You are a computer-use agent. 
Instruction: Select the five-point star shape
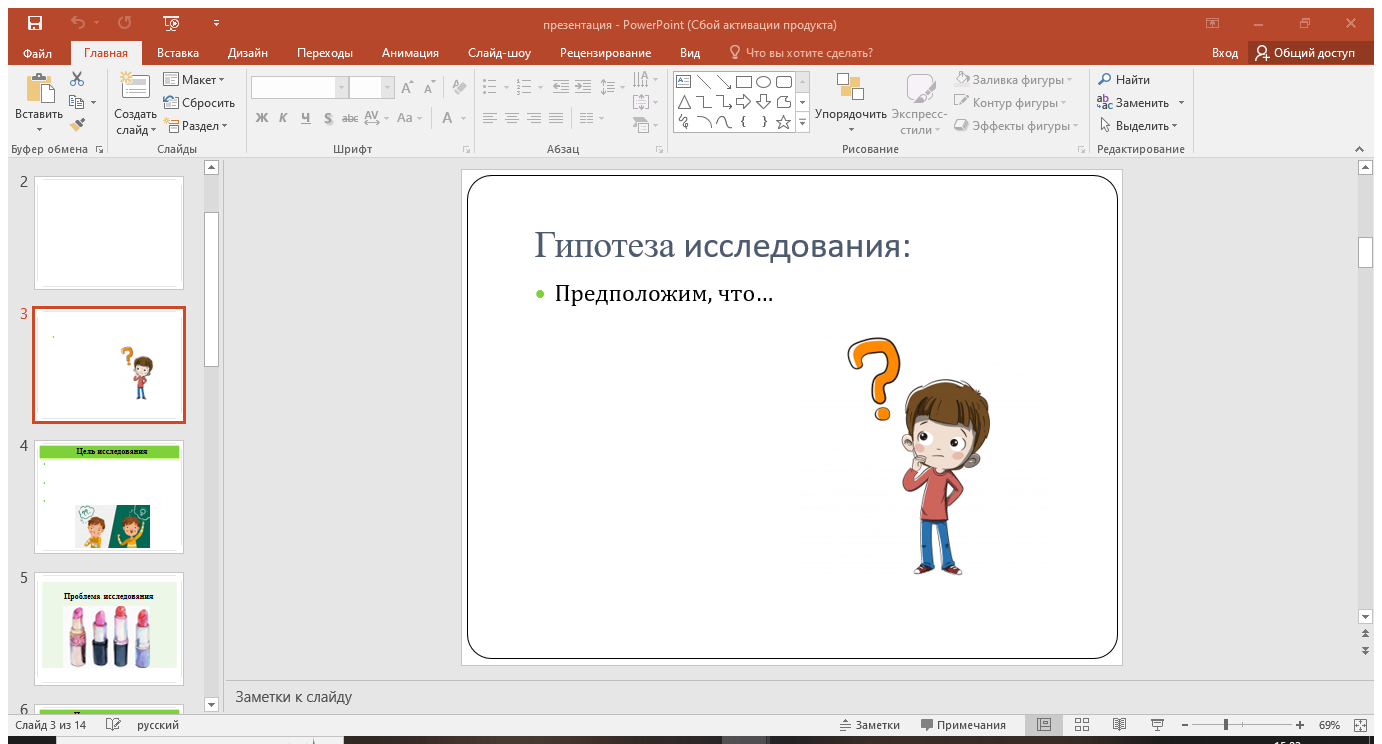point(784,122)
